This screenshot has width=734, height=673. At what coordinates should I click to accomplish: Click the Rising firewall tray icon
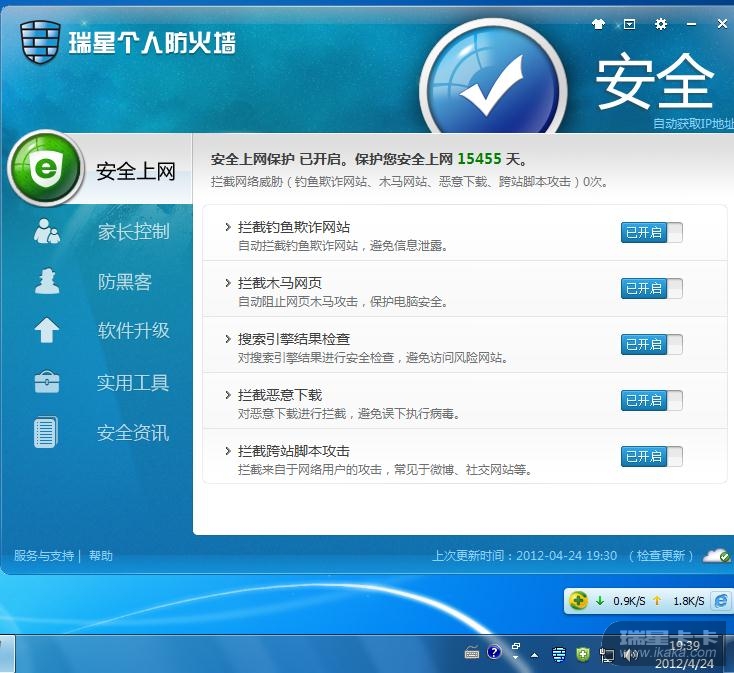click(x=558, y=654)
